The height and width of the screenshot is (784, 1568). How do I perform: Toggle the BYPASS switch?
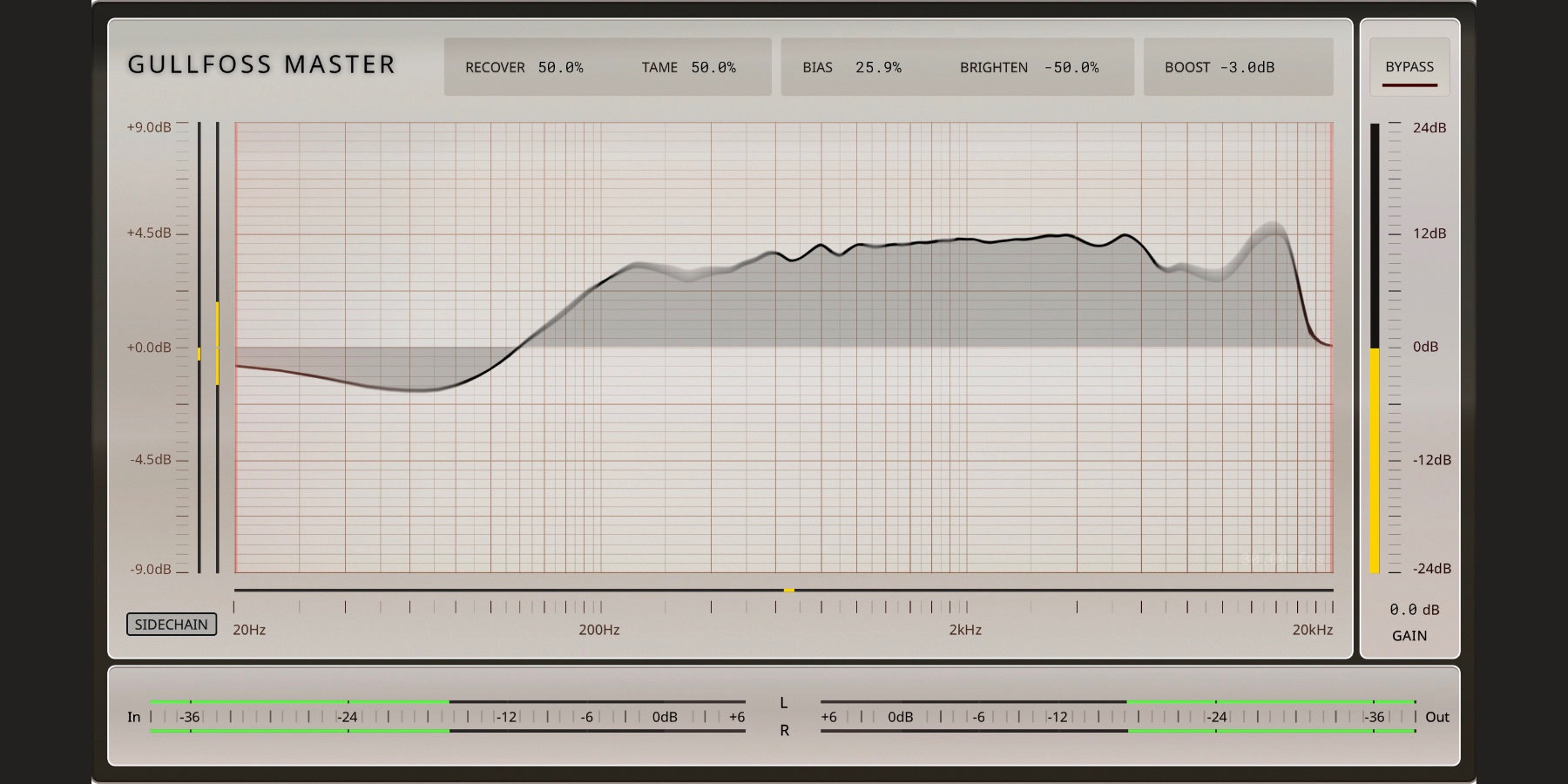coord(1409,67)
